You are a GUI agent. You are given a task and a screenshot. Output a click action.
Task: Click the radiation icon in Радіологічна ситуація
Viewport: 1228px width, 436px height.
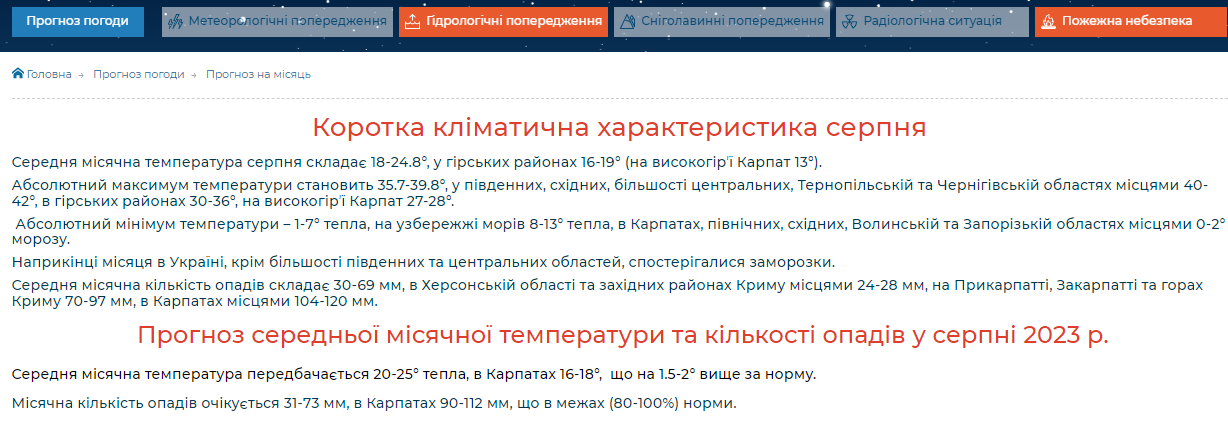click(x=849, y=21)
